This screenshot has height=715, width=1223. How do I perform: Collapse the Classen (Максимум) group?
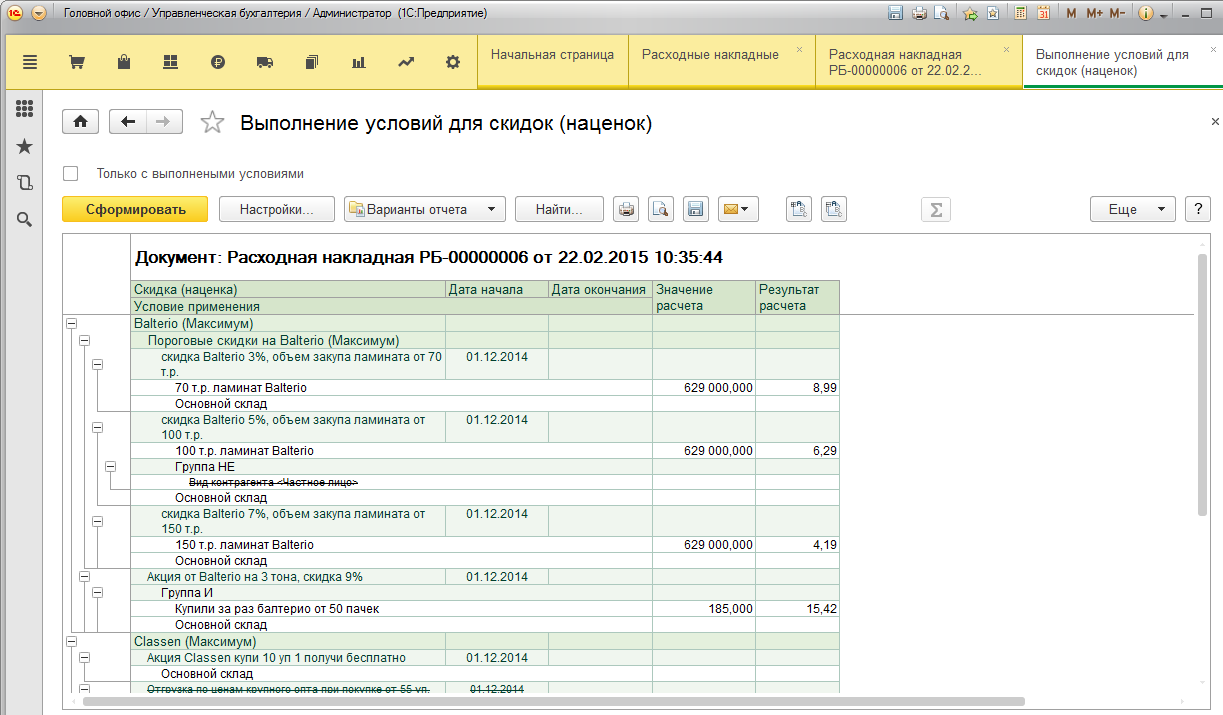71,641
